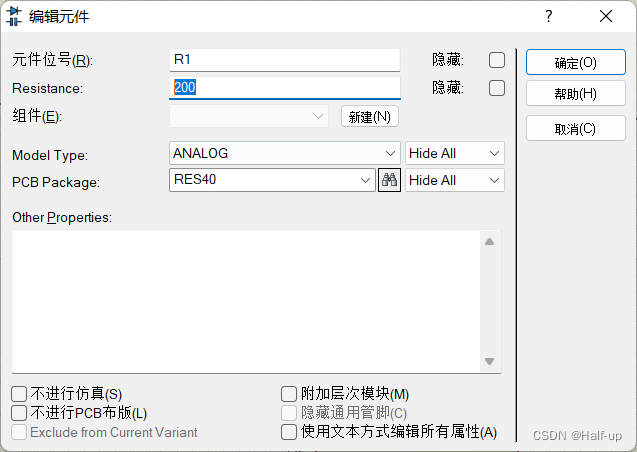Open Hide All dropdown beside Model Type
This screenshot has width=637, height=452.
coord(455,153)
